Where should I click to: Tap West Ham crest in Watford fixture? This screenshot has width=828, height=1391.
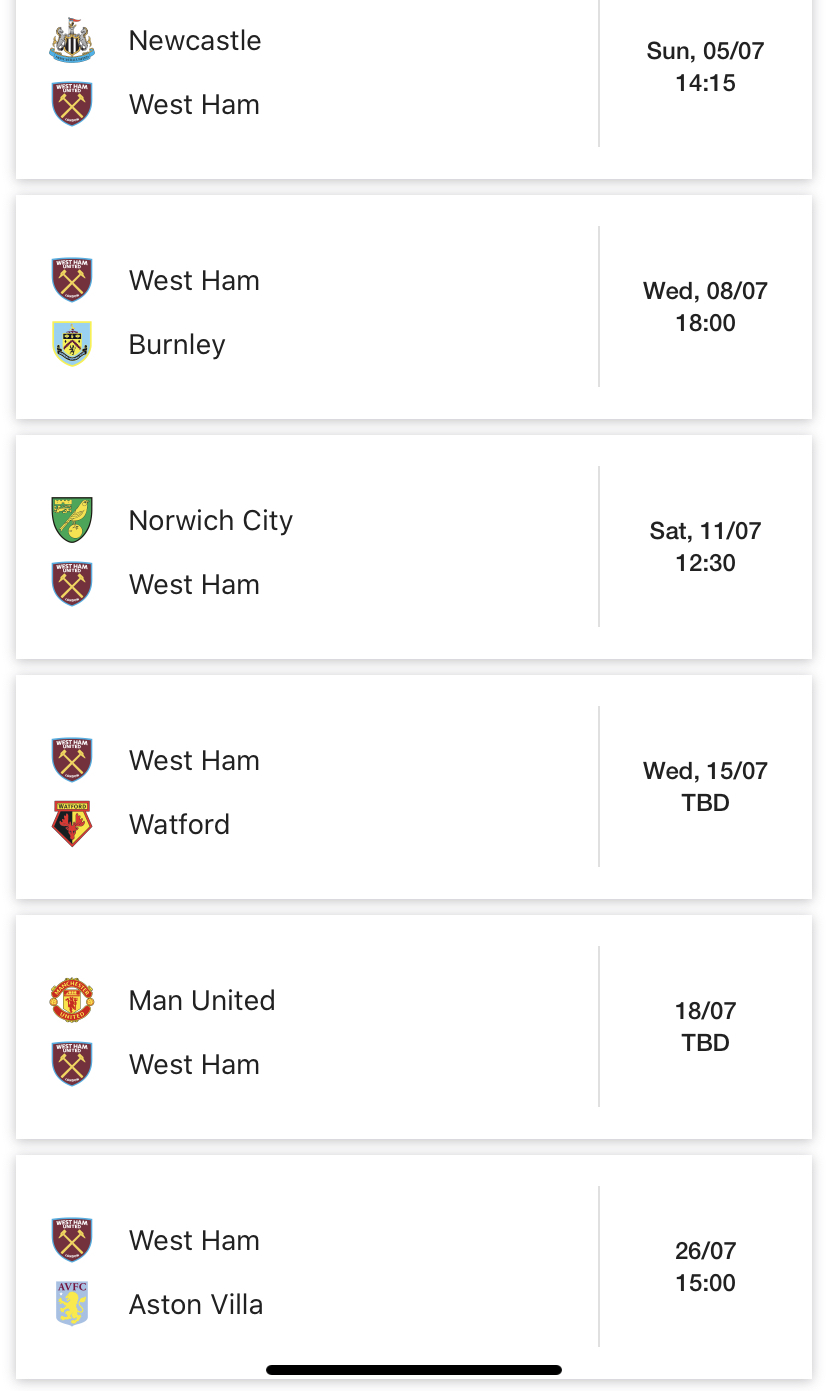72,760
